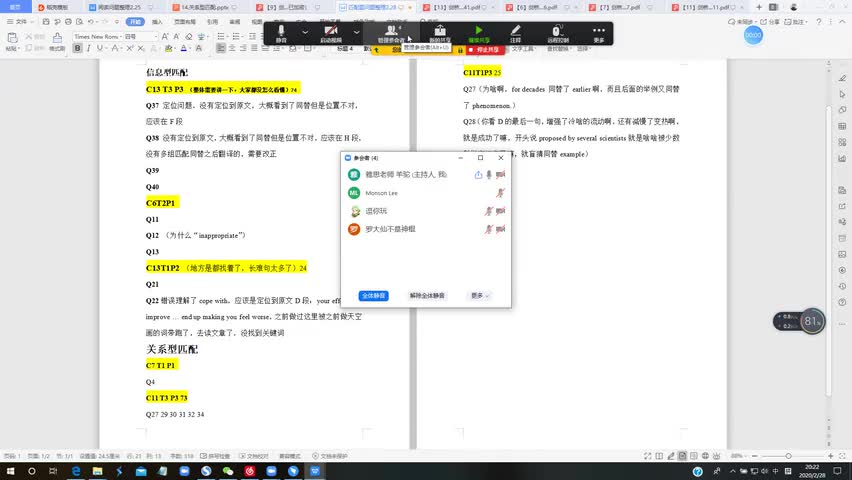The height and width of the screenshot is (480, 852).
Task: Click the decrease font size A- icon
Action: click(177, 36)
